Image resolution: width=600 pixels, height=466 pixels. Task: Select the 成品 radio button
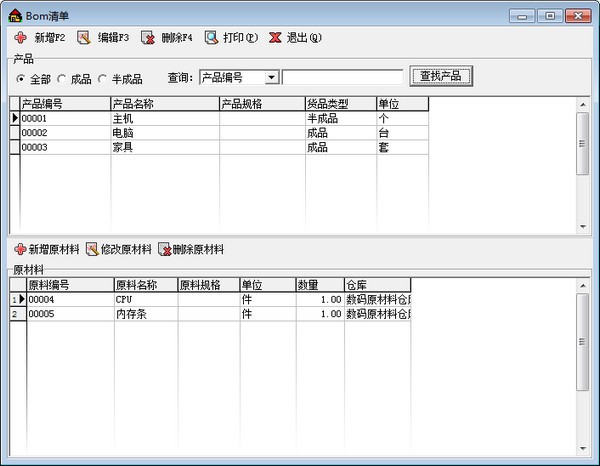[x=62, y=78]
